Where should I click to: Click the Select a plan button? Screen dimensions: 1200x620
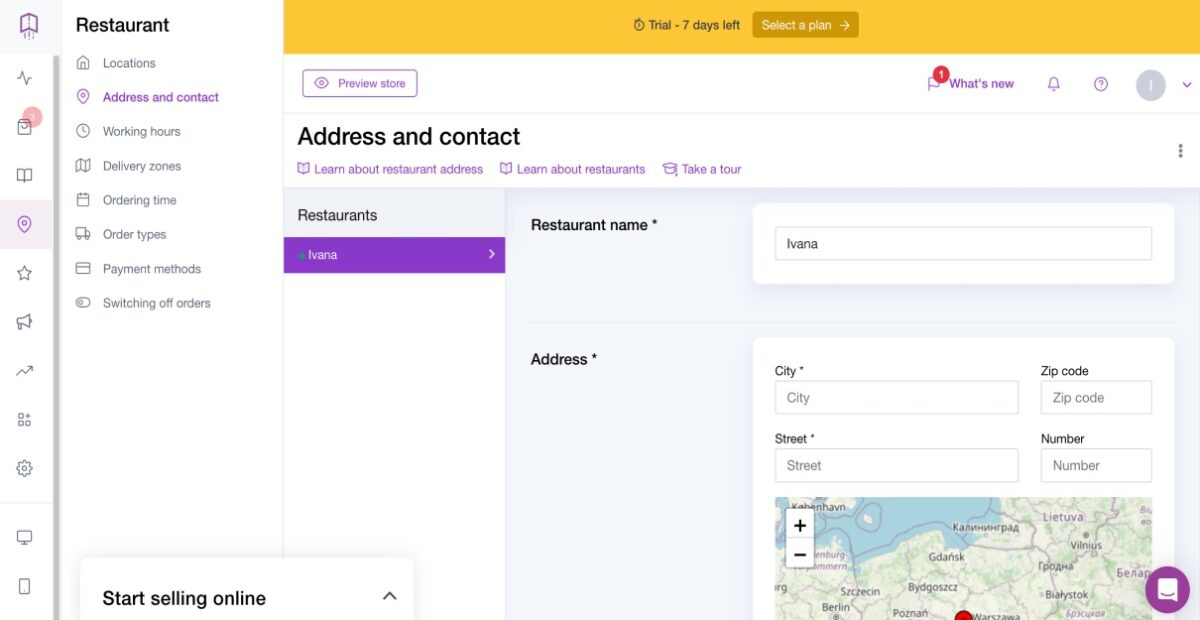point(805,24)
